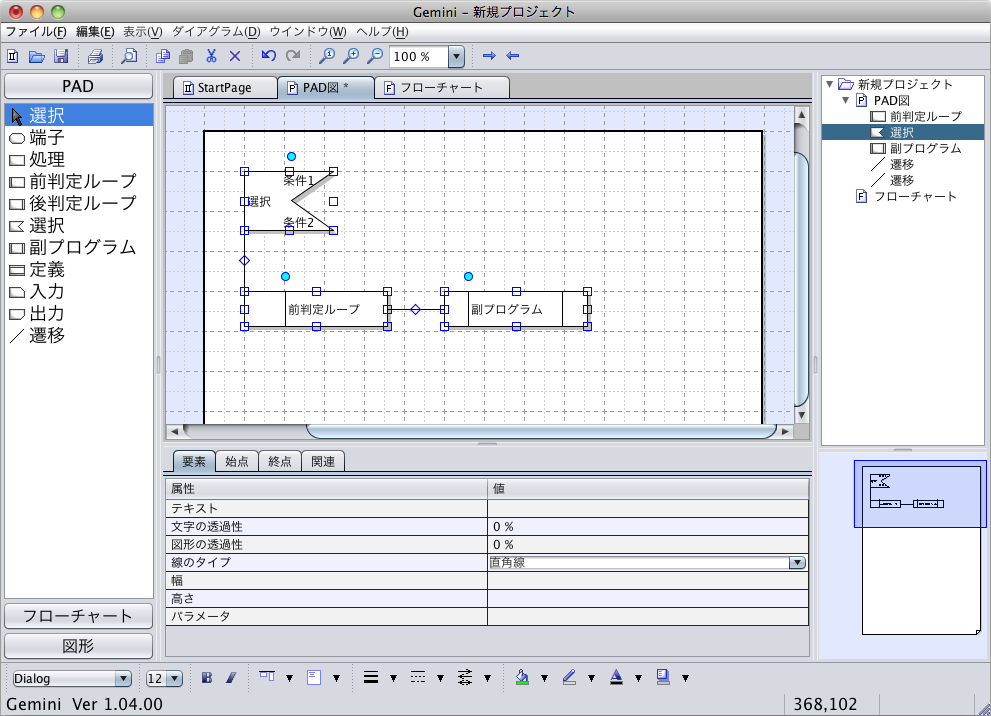Open the 編集(E) menu
Viewport: 991px width, 716px height.
coord(95,32)
